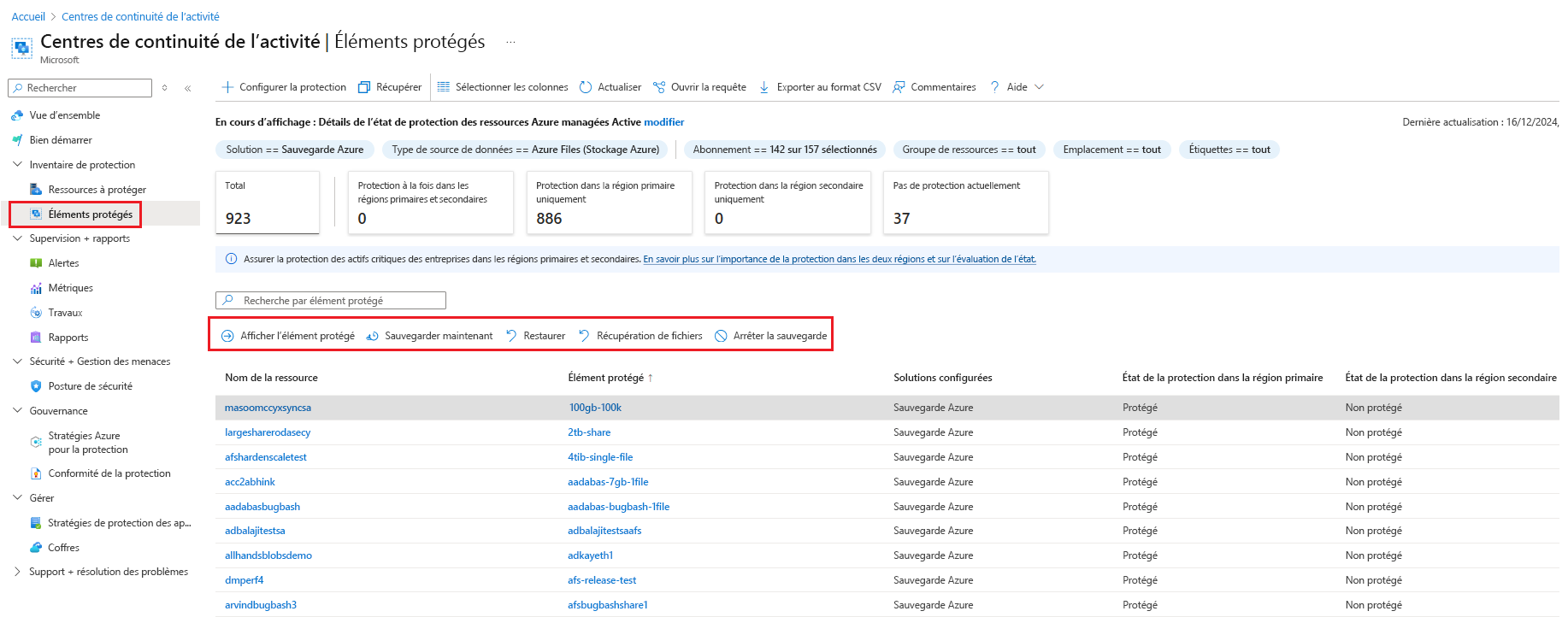Viewport: 1568px width, 617px height.
Task: Open the Groupe de ressources filter
Action: click(x=969, y=150)
